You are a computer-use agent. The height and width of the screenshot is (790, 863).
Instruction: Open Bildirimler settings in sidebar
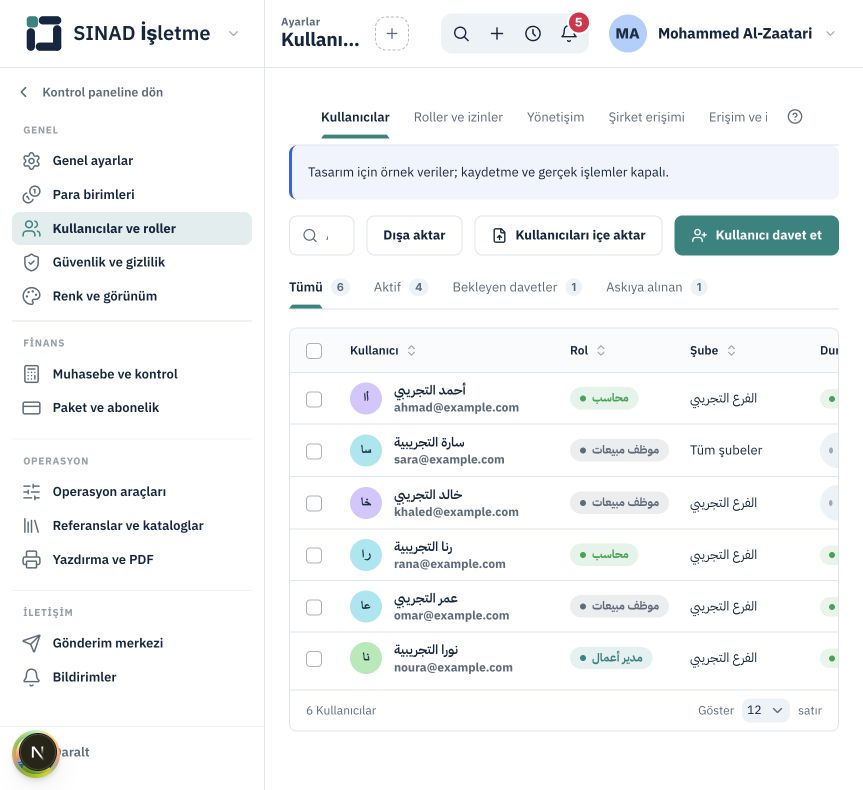coord(132,677)
